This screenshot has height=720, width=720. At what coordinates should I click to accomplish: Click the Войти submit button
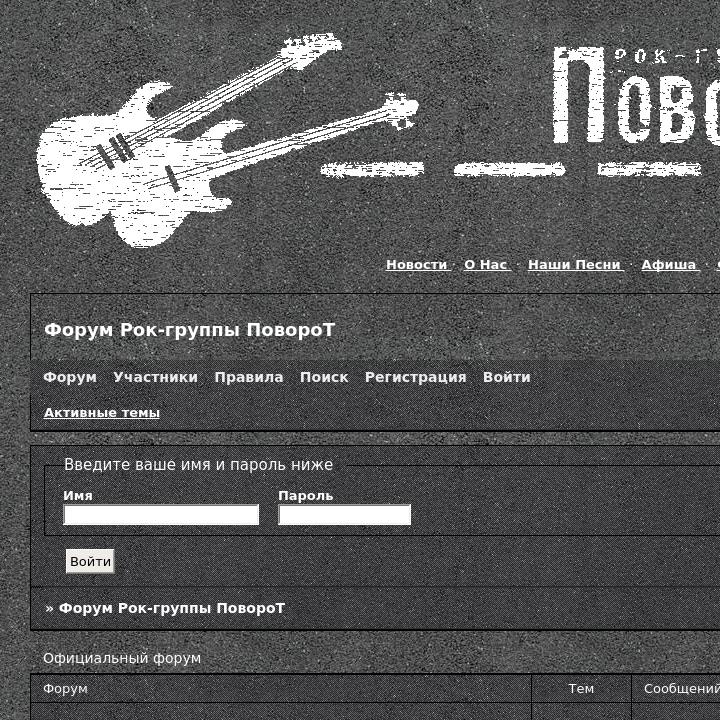(90, 561)
